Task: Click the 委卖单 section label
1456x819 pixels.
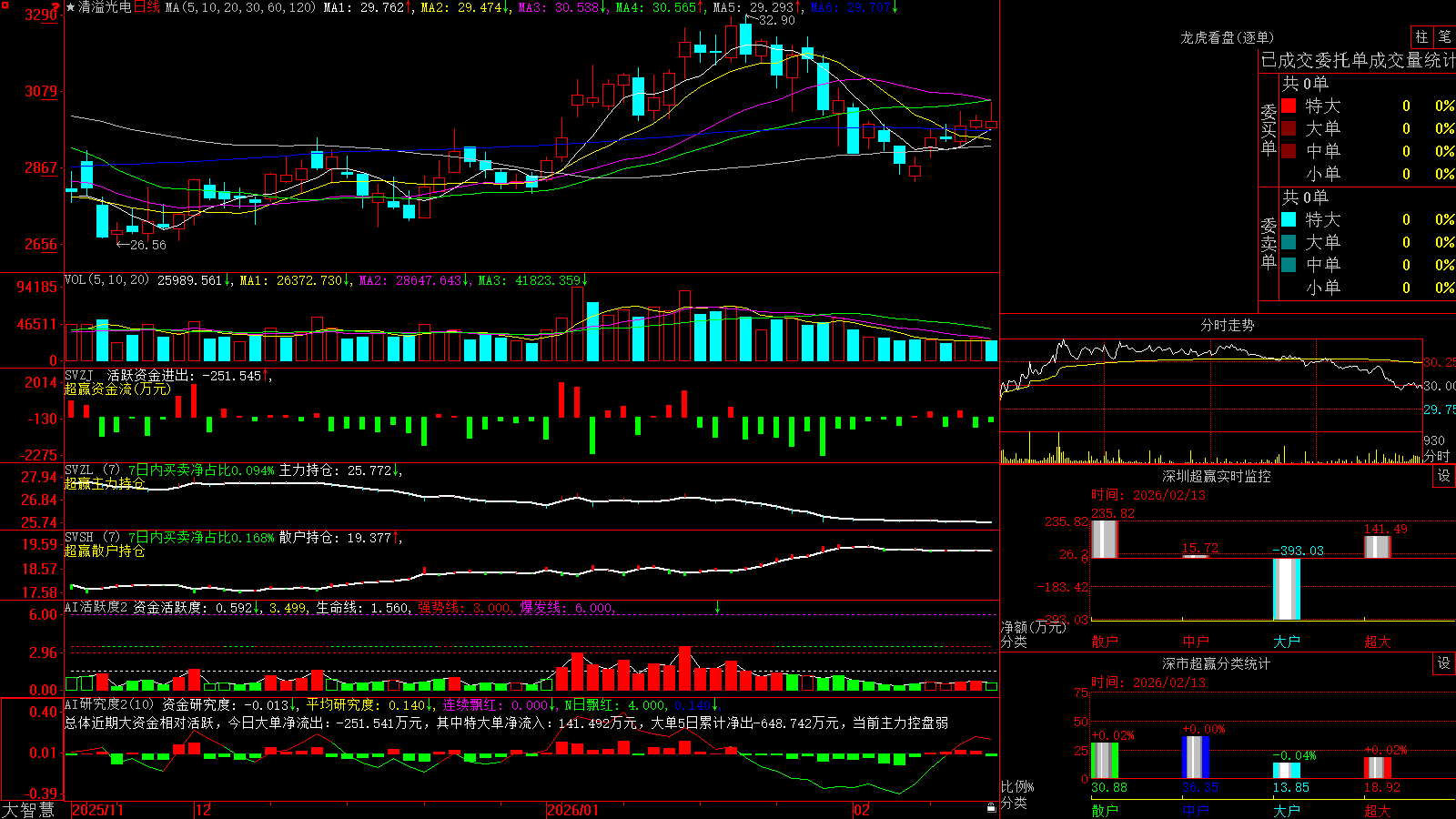Action: (x=1269, y=243)
